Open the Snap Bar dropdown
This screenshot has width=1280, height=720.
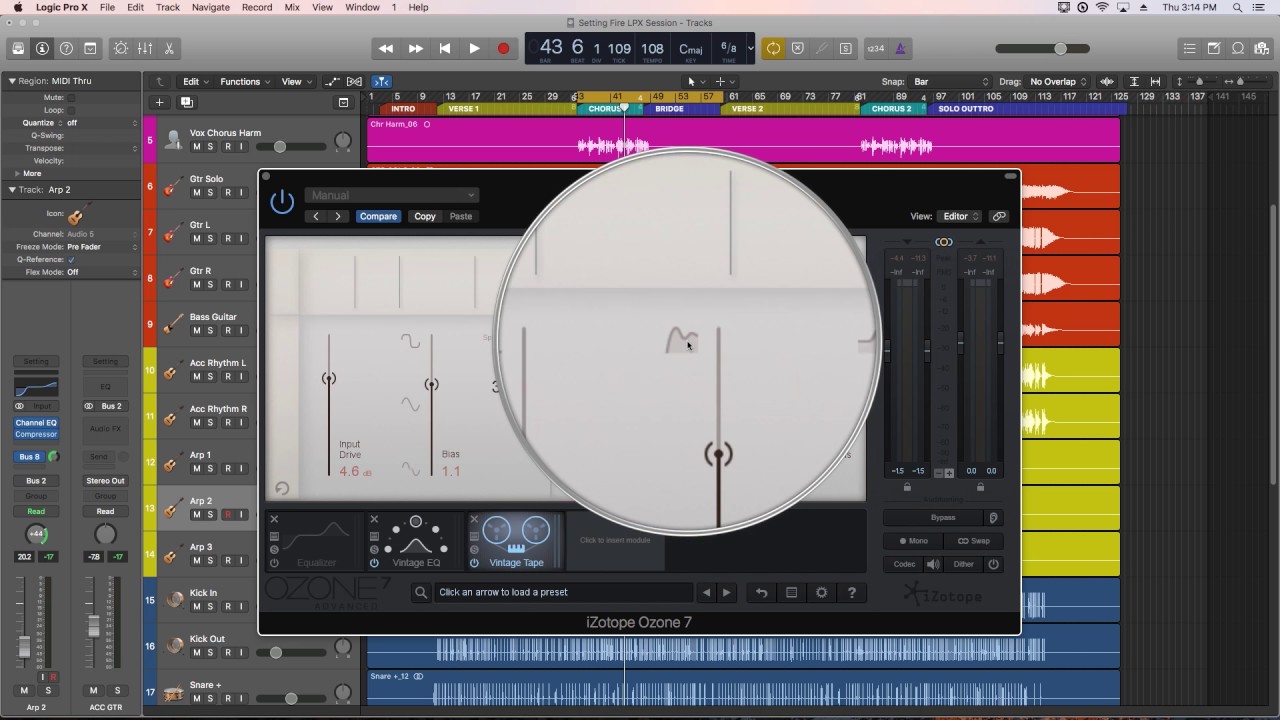(x=949, y=82)
